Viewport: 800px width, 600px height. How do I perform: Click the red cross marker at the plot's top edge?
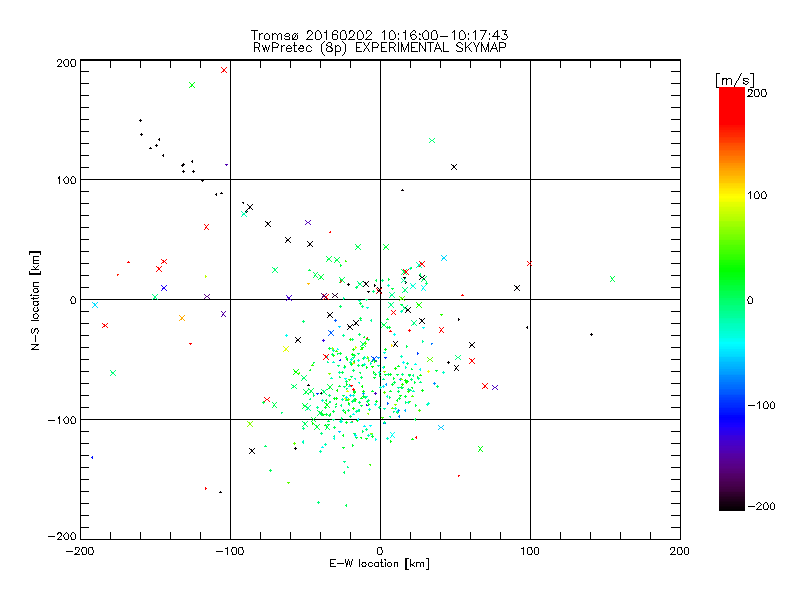click(223, 70)
